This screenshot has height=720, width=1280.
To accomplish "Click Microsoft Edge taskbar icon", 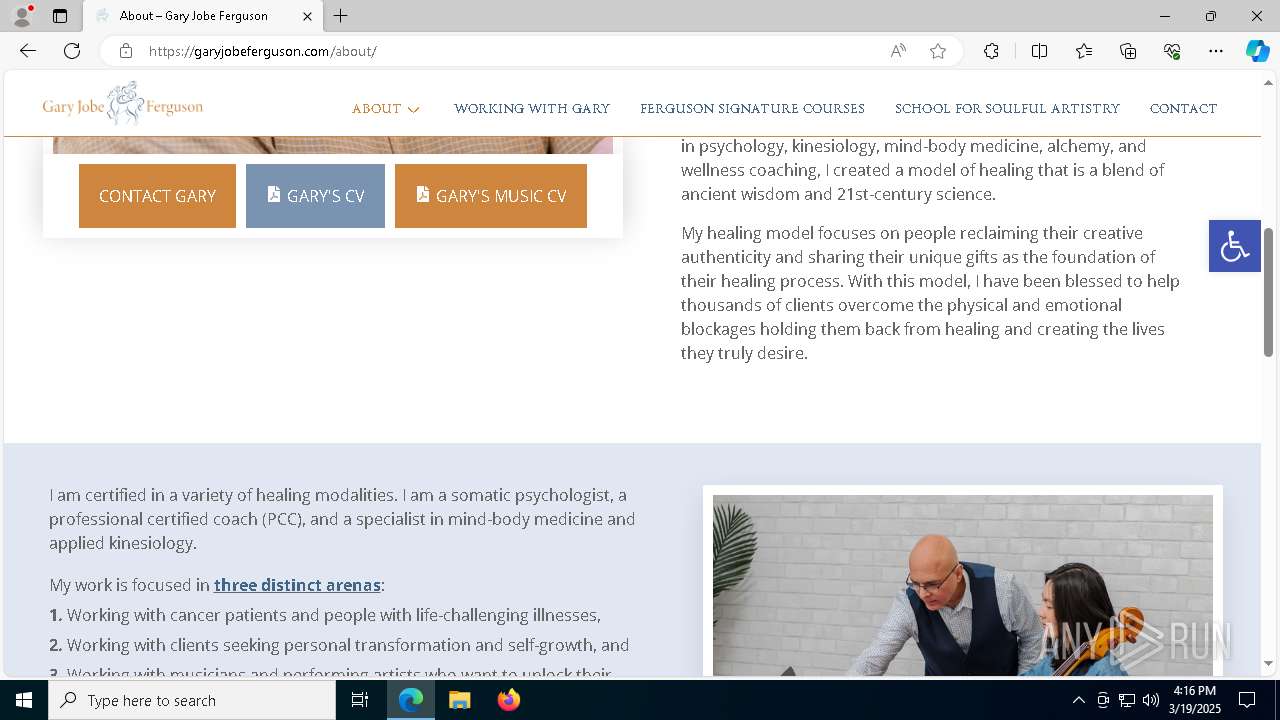I will (411, 700).
